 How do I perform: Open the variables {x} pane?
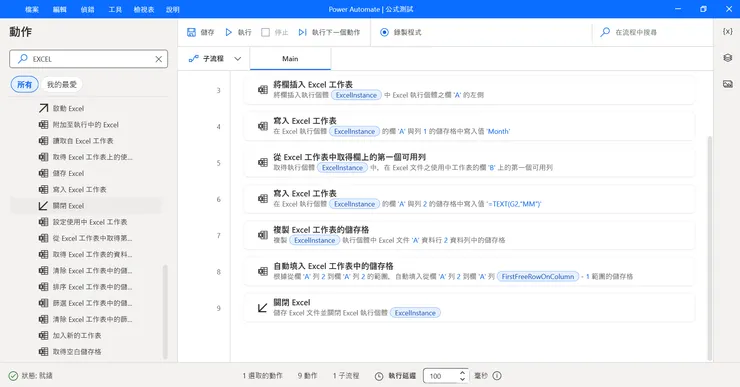[727, 32]
